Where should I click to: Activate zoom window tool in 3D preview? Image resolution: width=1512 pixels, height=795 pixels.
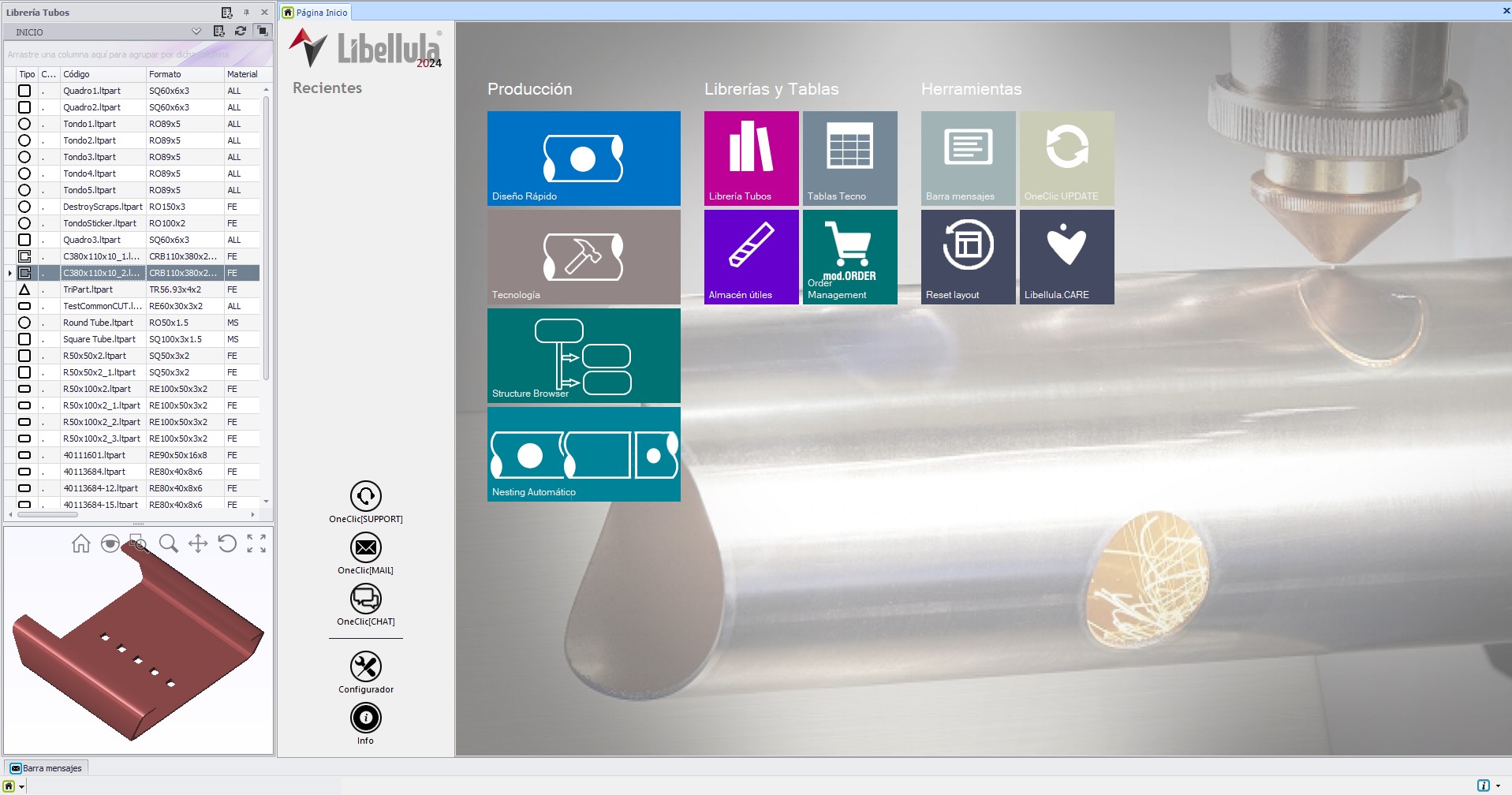(x=139, y=543)
